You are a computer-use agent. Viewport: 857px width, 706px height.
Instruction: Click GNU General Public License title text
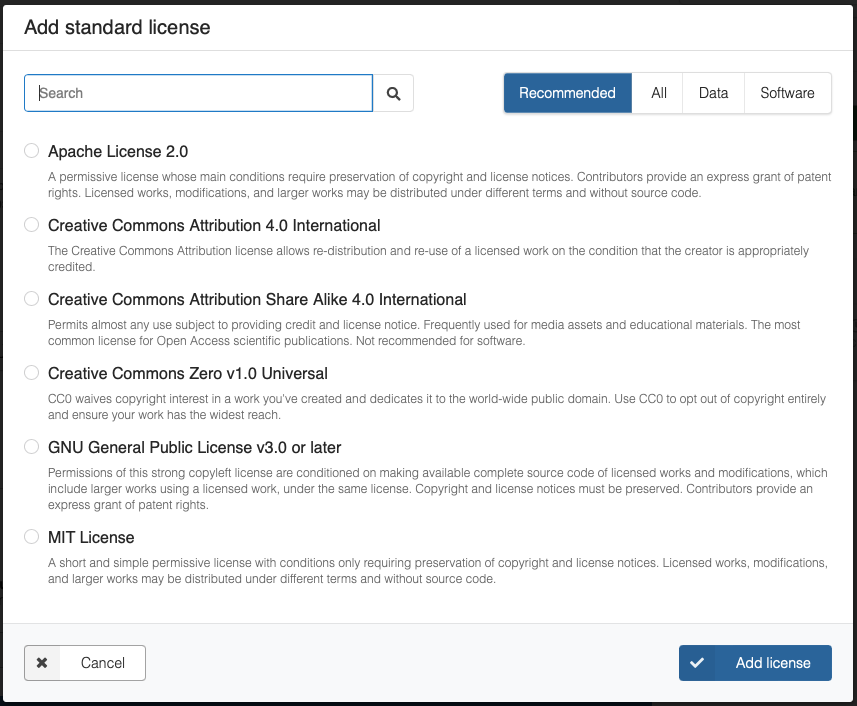pos(195,447)
